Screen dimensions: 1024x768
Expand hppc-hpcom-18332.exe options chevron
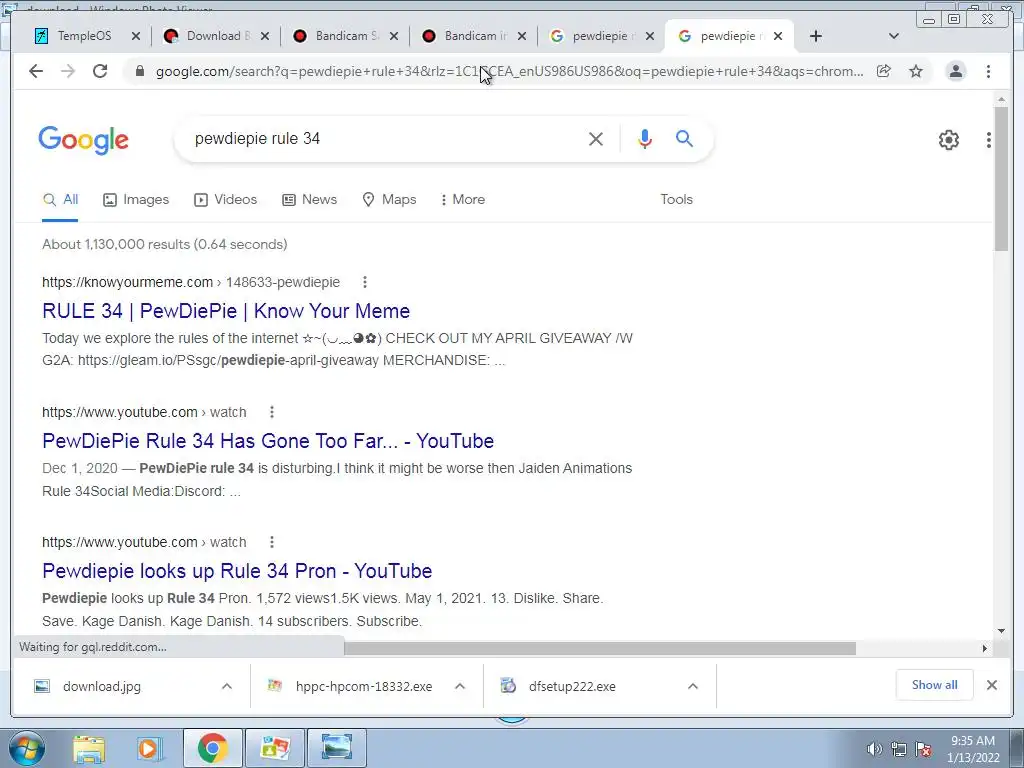[460, 686]
